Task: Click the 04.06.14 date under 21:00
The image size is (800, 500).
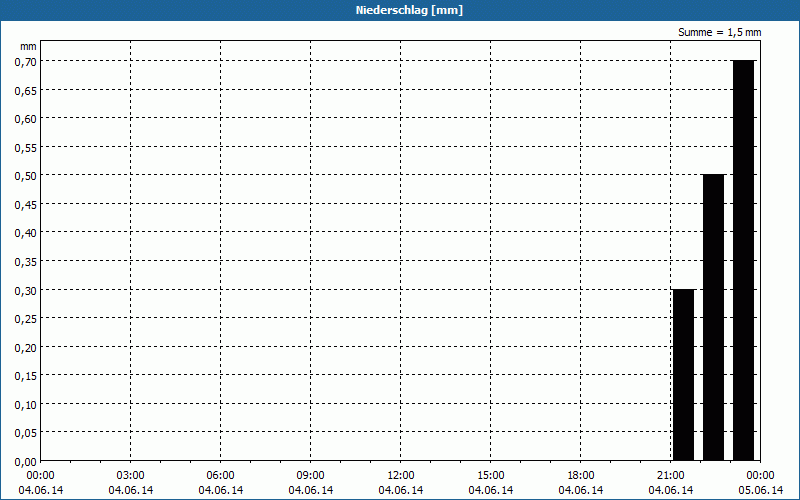Action: tap(671, 490)
